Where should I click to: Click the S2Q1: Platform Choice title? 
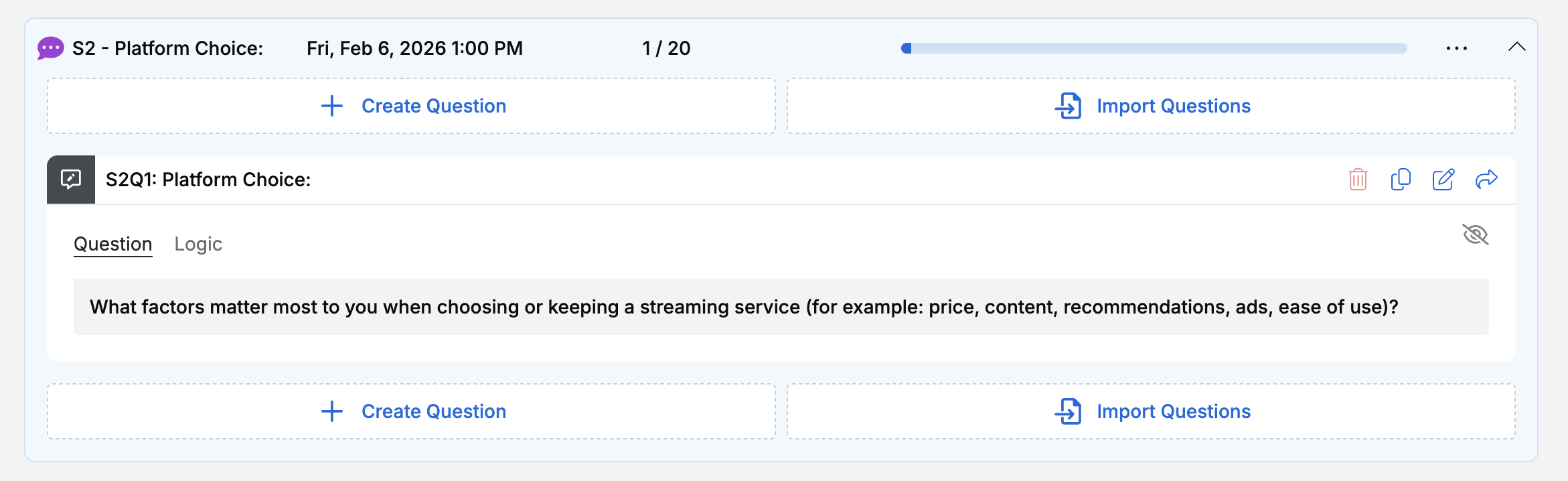(208, 180)
